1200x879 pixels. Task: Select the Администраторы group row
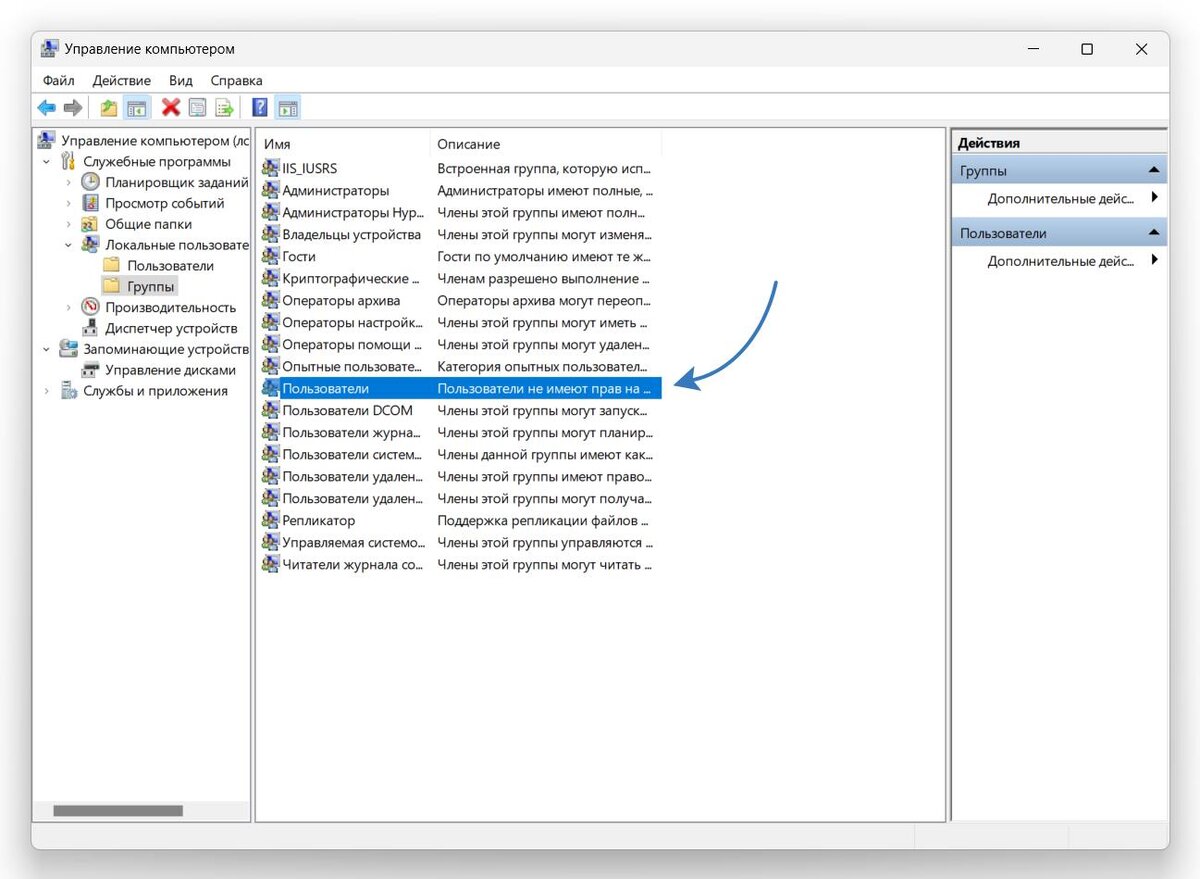click(x=459, y=190)
